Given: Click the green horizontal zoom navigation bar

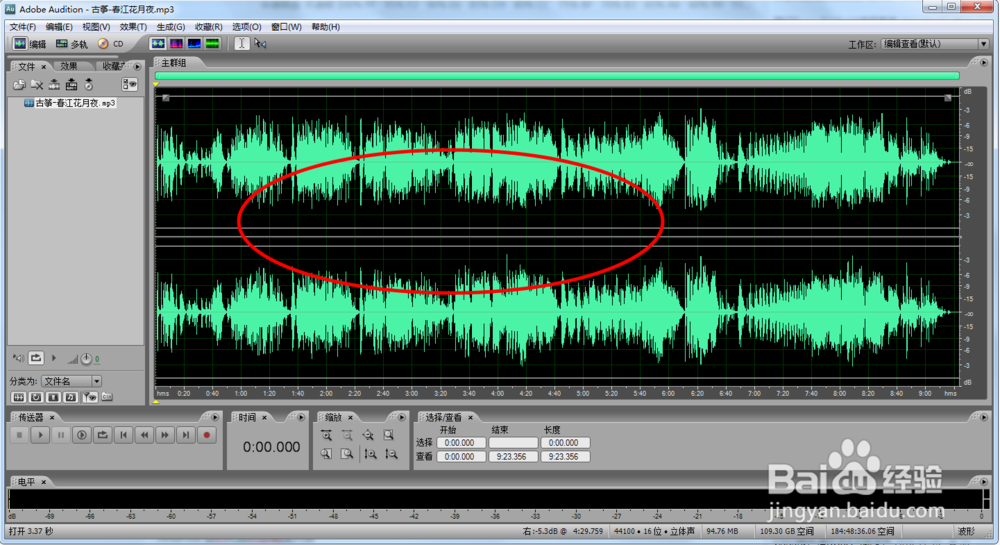Looking at the screenshot, I should coord(557,76).
